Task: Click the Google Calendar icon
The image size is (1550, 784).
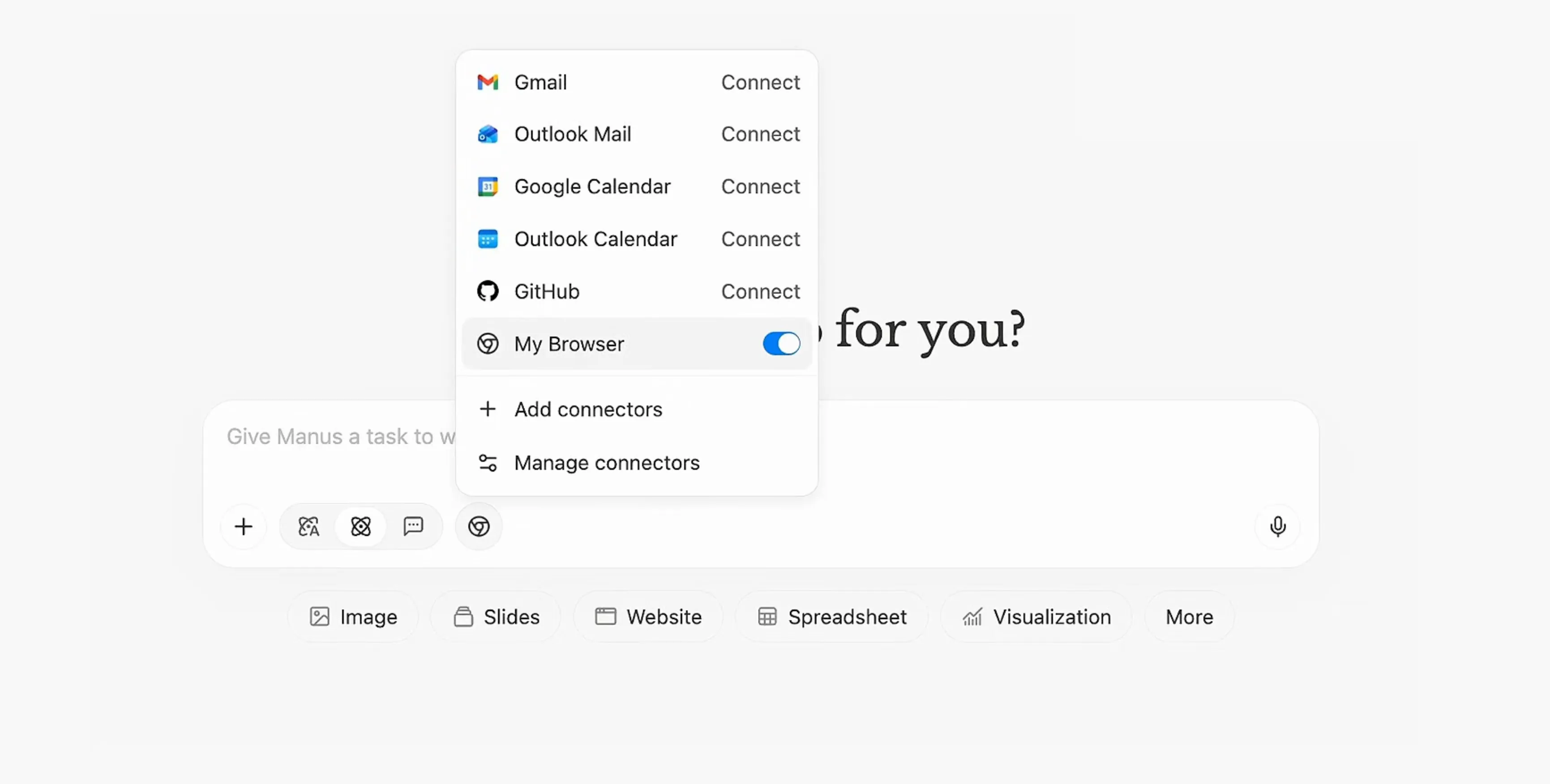Action: [488, 187]
